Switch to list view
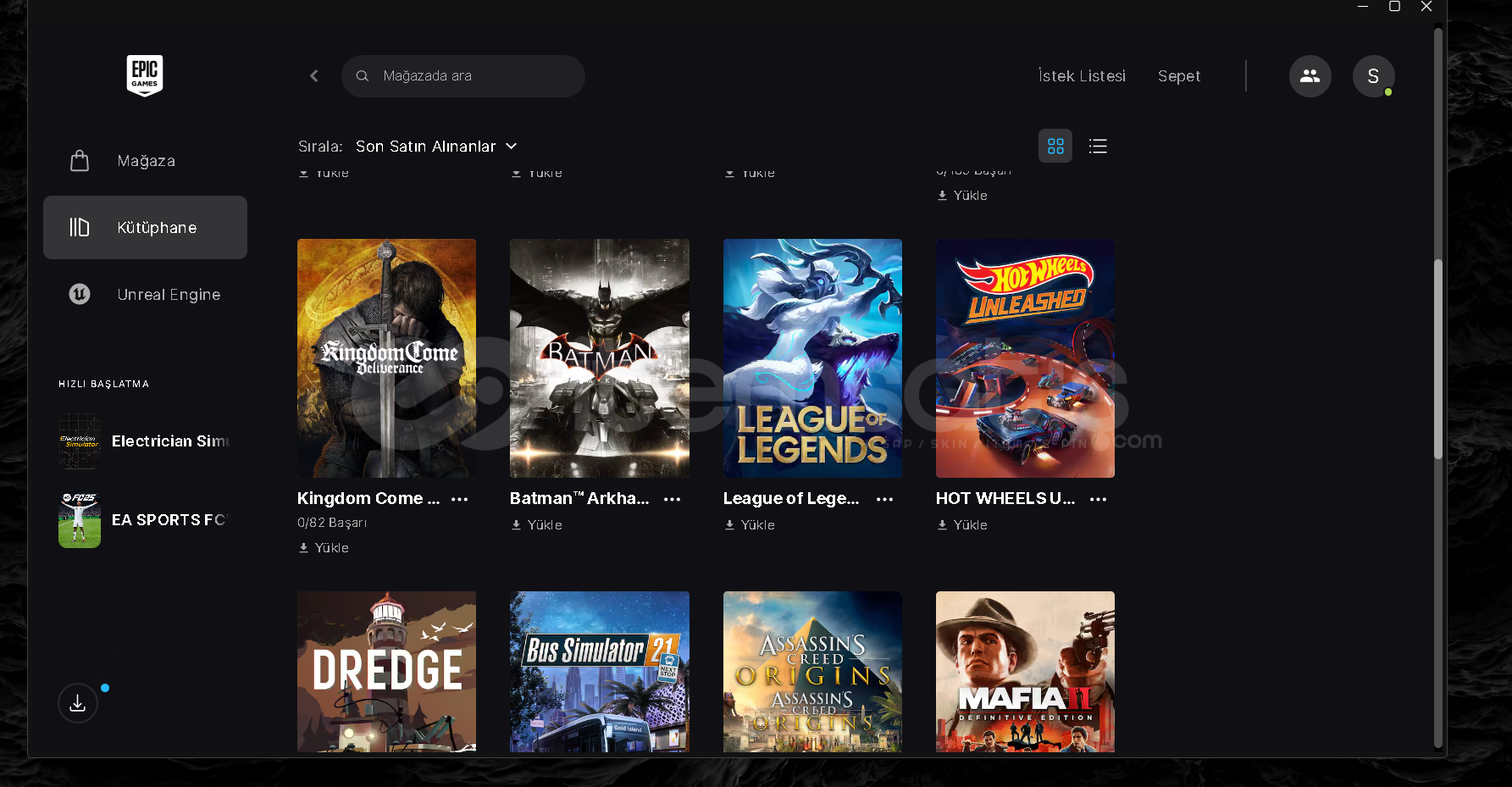Image resolution: width=1512 pixels, height=787 pixels. [1098, 146]
